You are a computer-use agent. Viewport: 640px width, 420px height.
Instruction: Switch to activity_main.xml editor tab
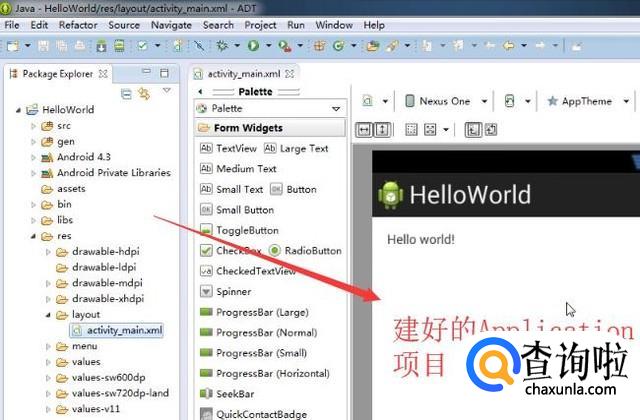(x=244, y=74)
